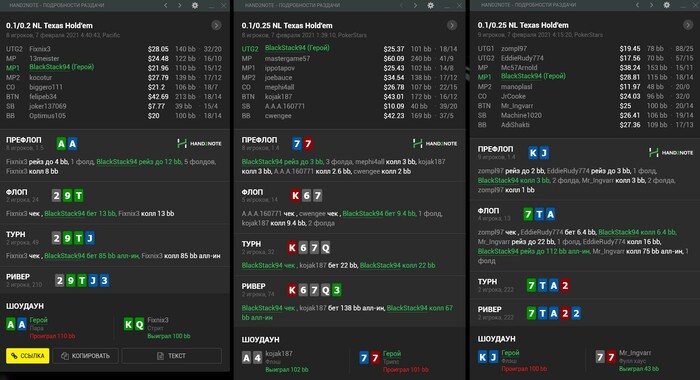Click the red 2 card in Mr_Ingvarr hand's turn row
Screen dimensions: 700x380
coord(565,285)
